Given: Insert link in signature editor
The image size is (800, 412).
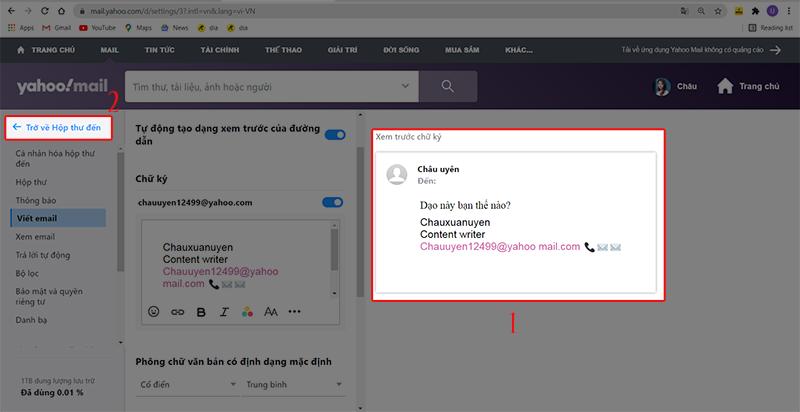Looking at the screenshot, I should [177, 312].
